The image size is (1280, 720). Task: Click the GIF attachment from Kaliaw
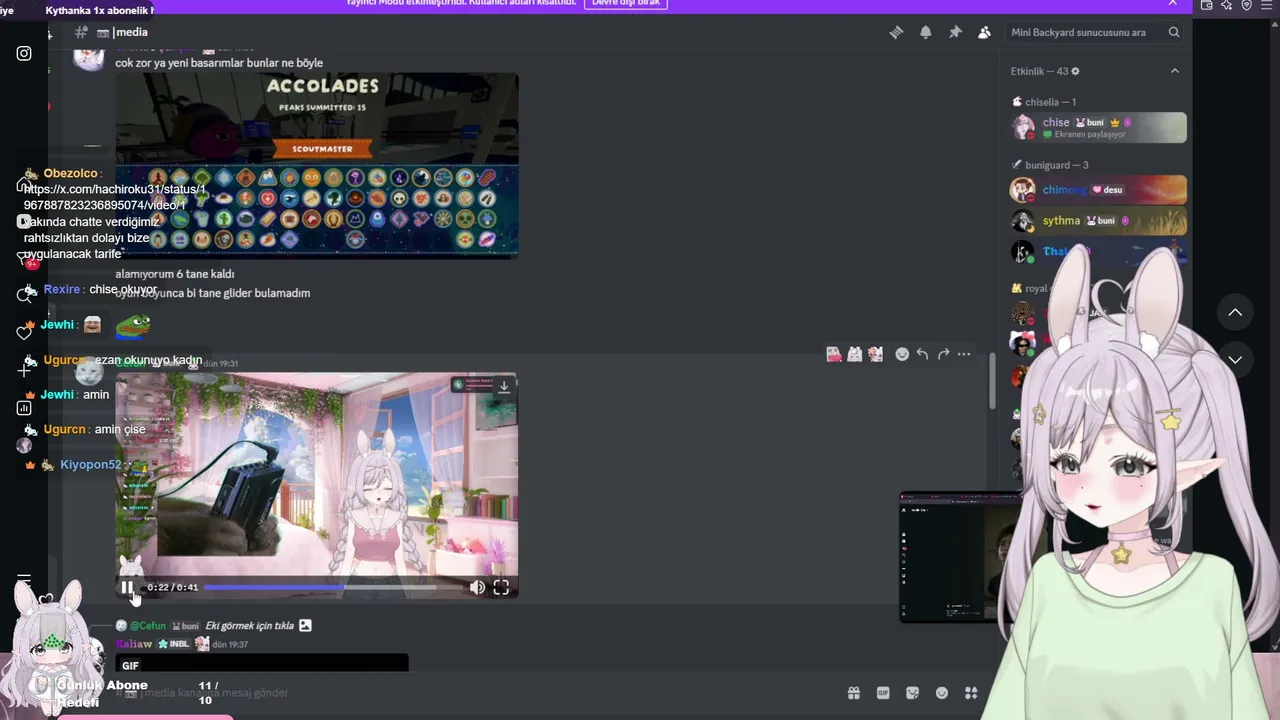pyautogui.click(x=262, y=663)
